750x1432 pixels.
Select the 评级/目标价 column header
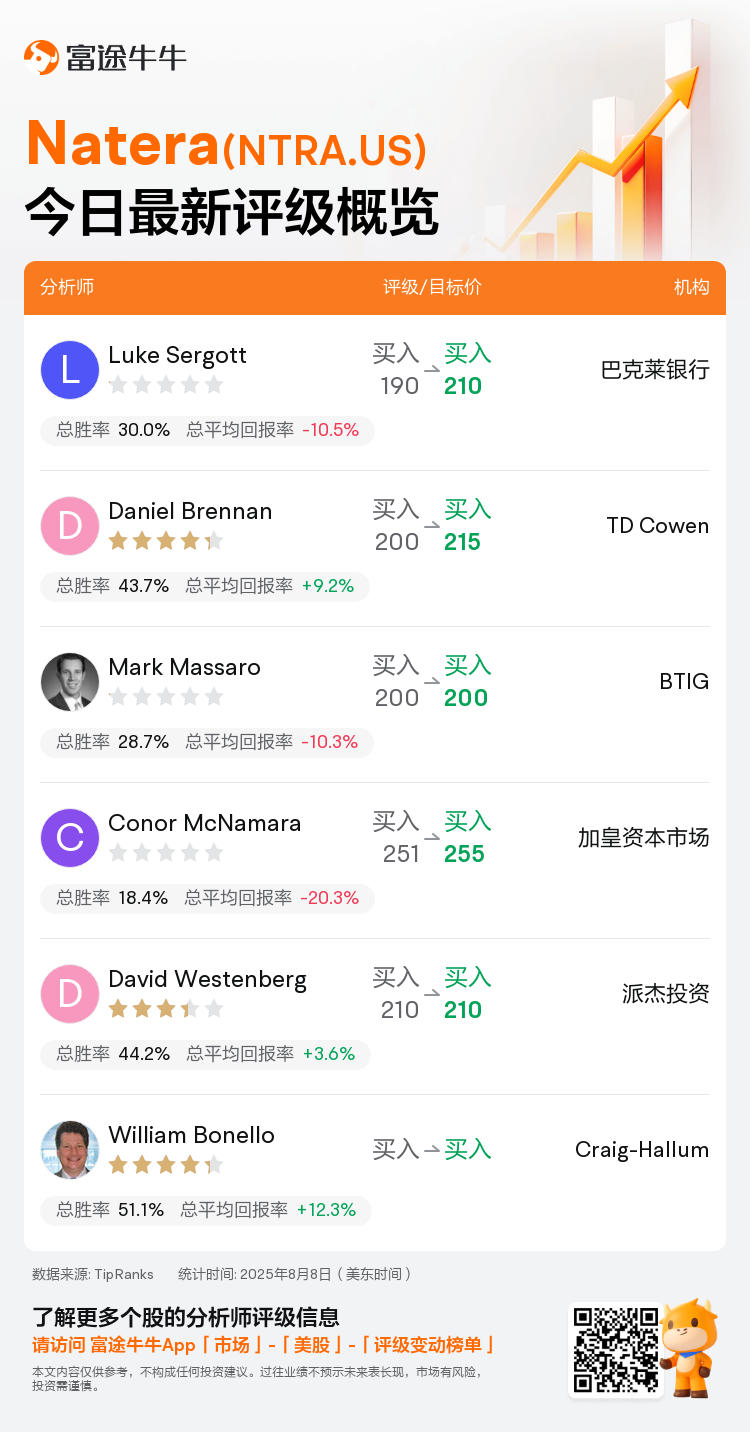432,287
